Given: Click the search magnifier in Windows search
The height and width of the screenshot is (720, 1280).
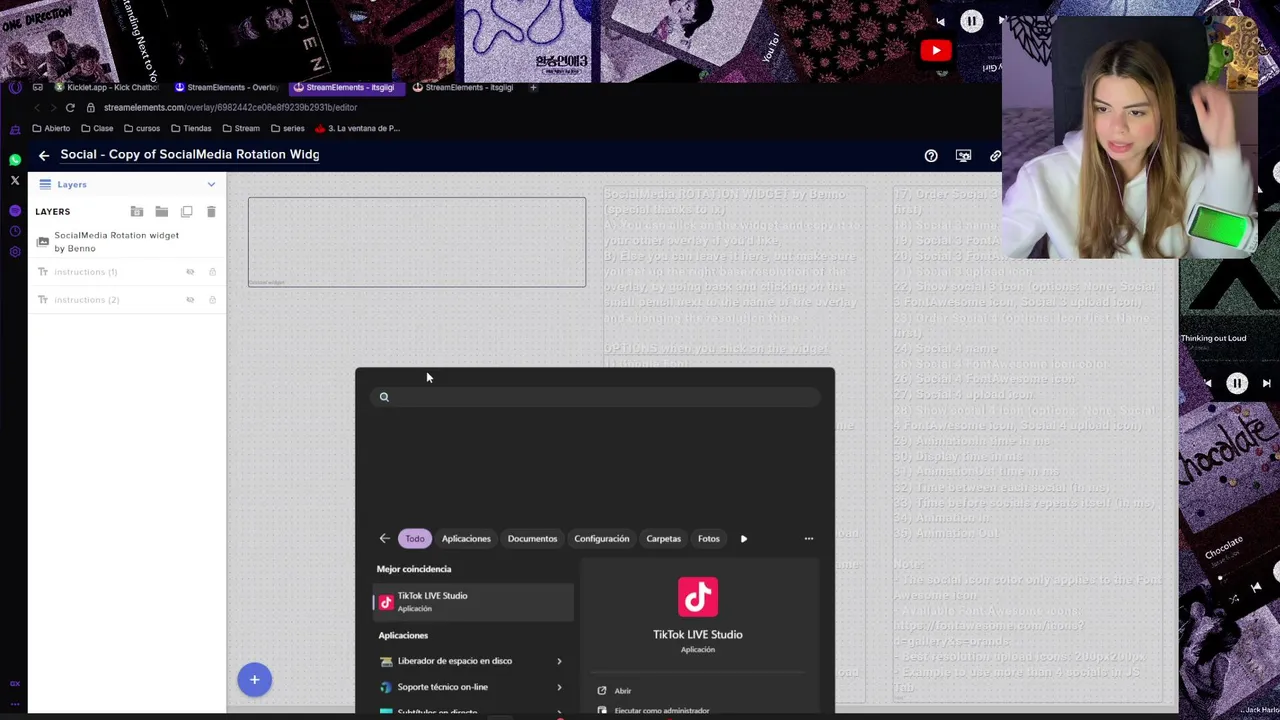Looking at the screenshot, I should click(384, 397).
